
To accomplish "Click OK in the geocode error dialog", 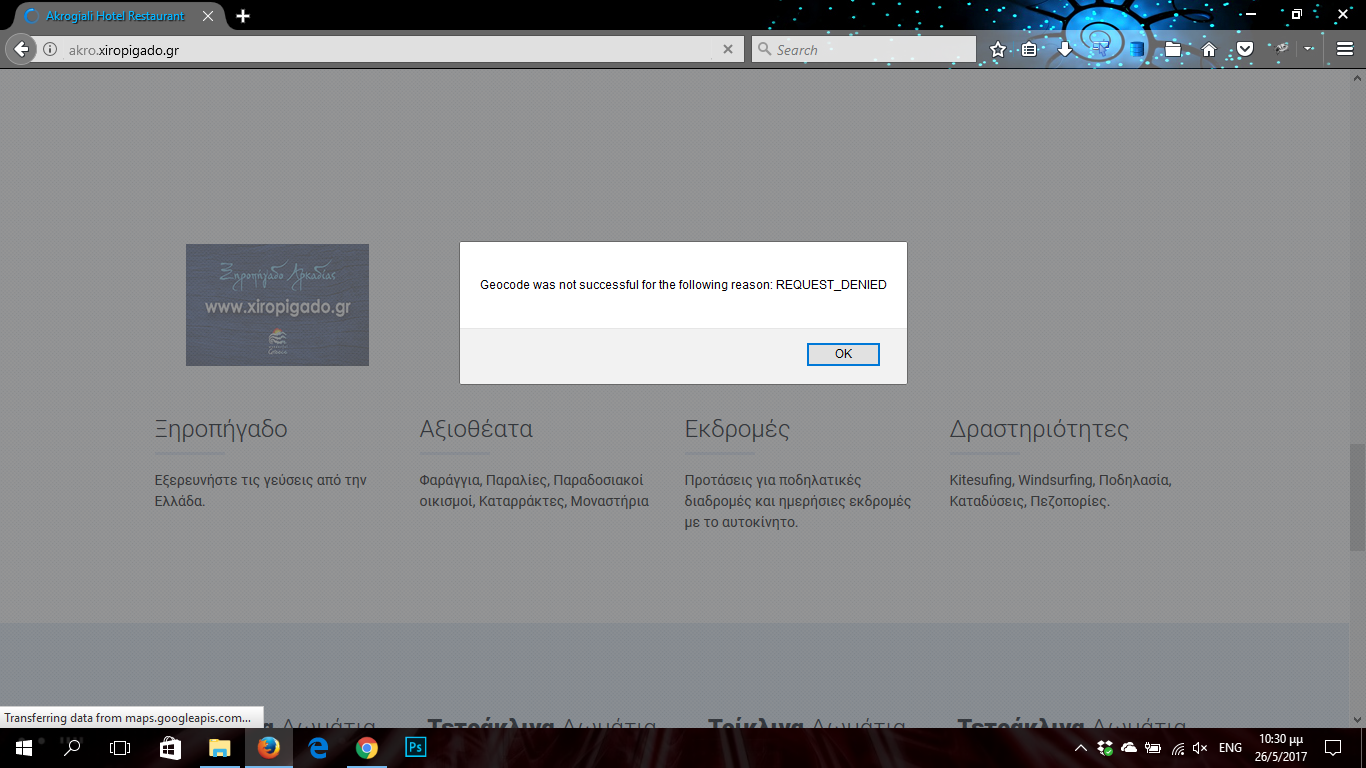I will click(843, 354).
